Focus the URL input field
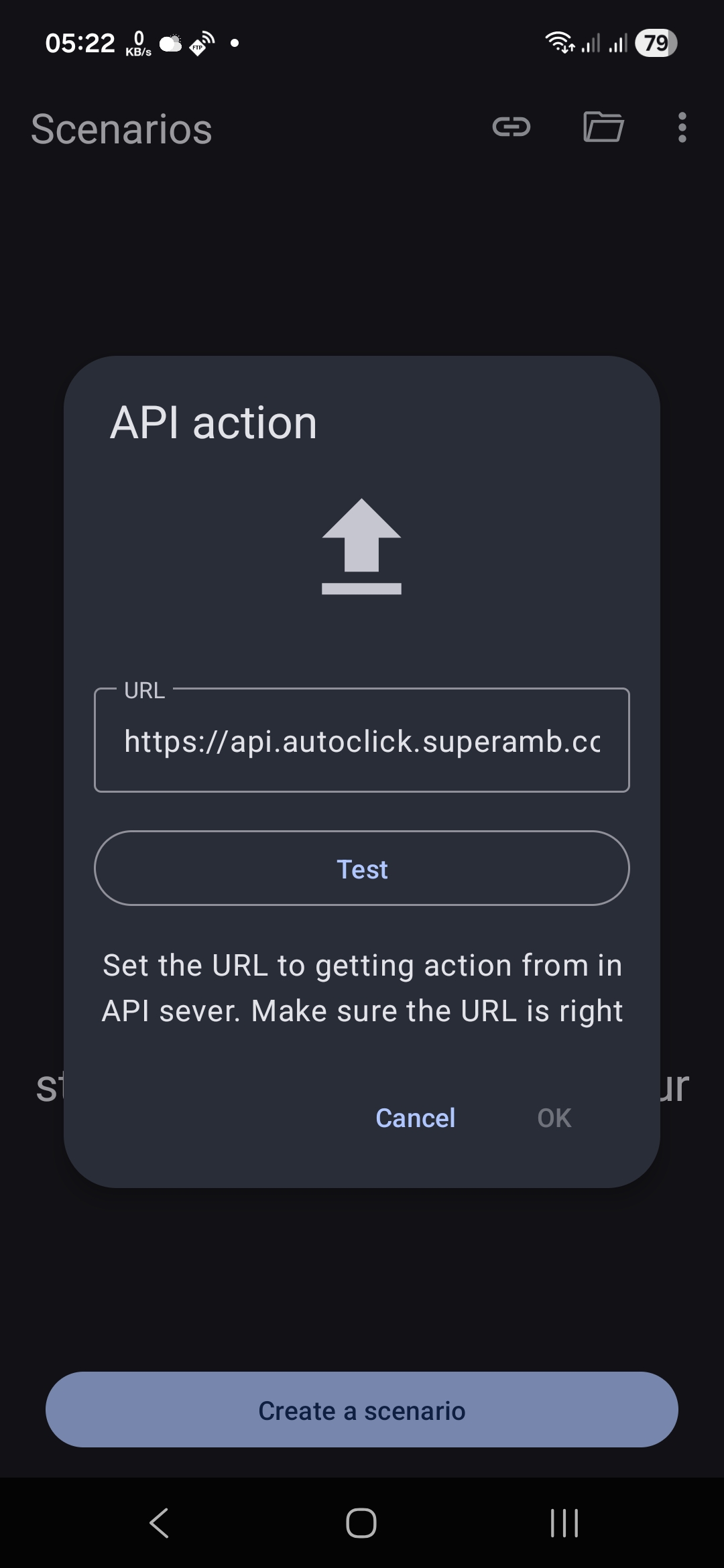 pyautogui.click(x=362, y=741)
